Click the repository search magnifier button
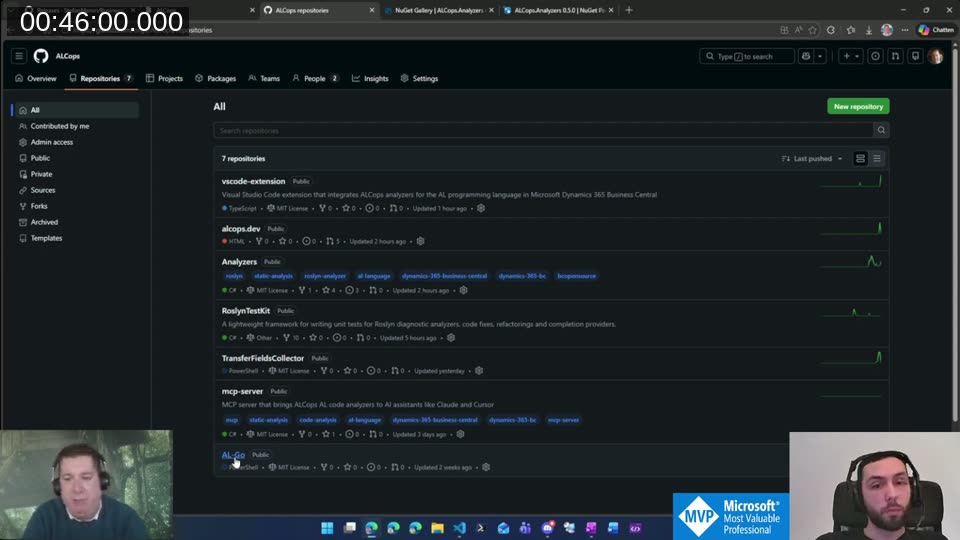This screenshot has height=540, width=960. coord(881,130)
